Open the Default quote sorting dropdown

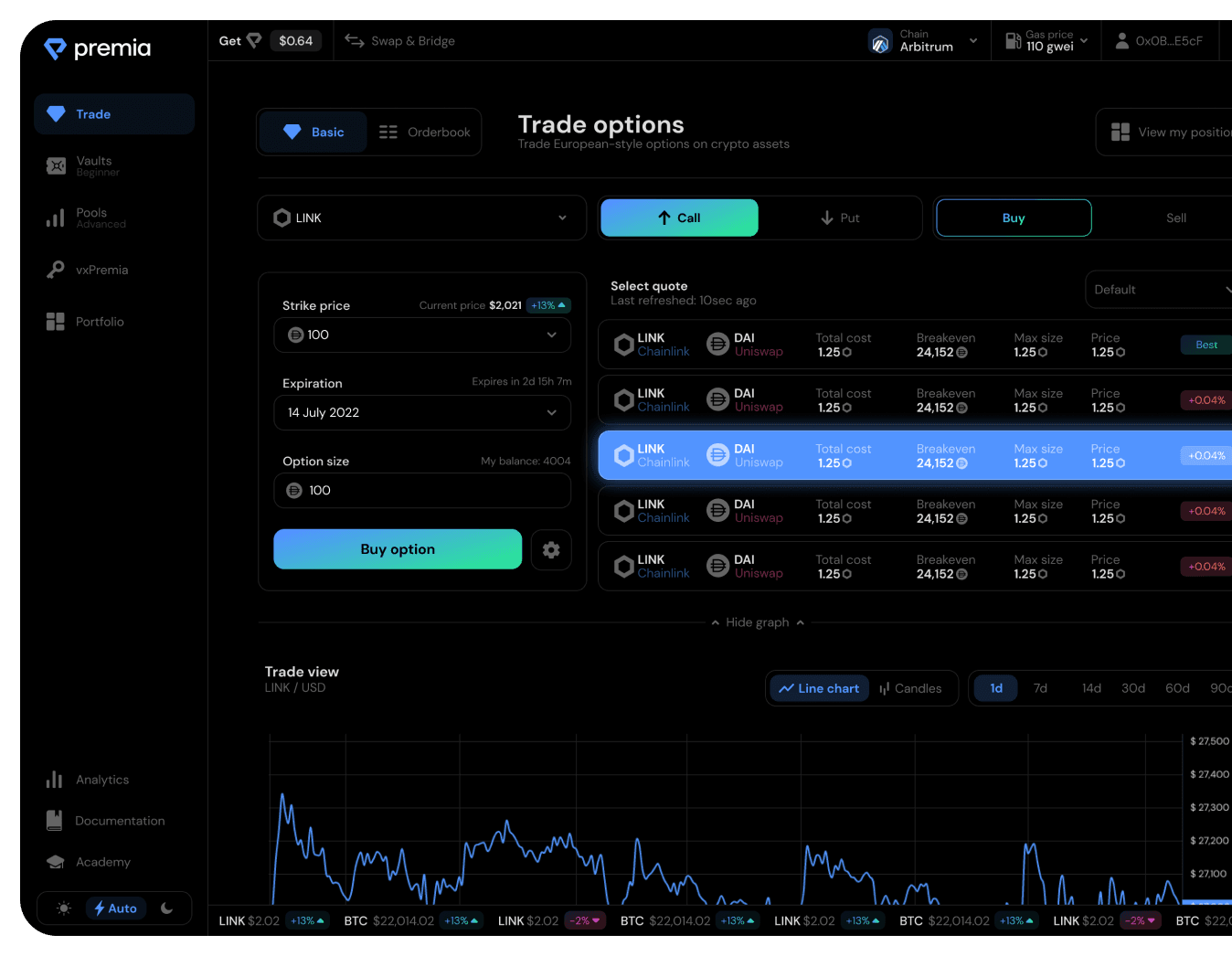pos(1159,290)
